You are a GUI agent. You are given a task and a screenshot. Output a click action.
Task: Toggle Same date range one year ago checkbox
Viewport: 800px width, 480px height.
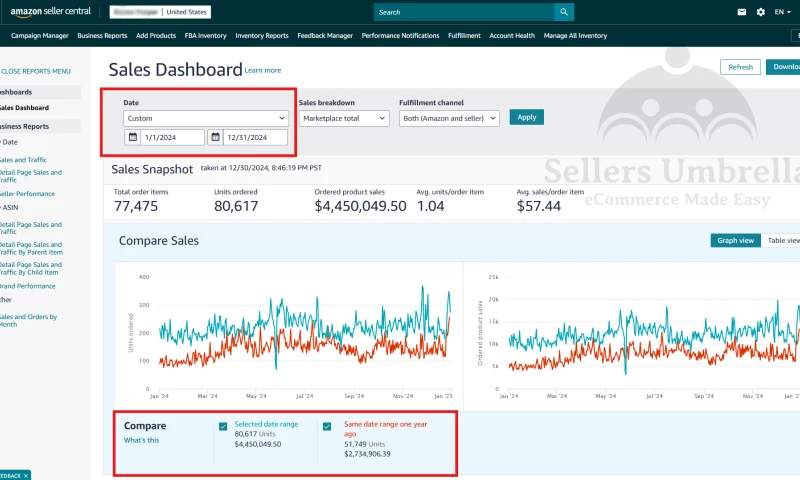pos(327,426)
